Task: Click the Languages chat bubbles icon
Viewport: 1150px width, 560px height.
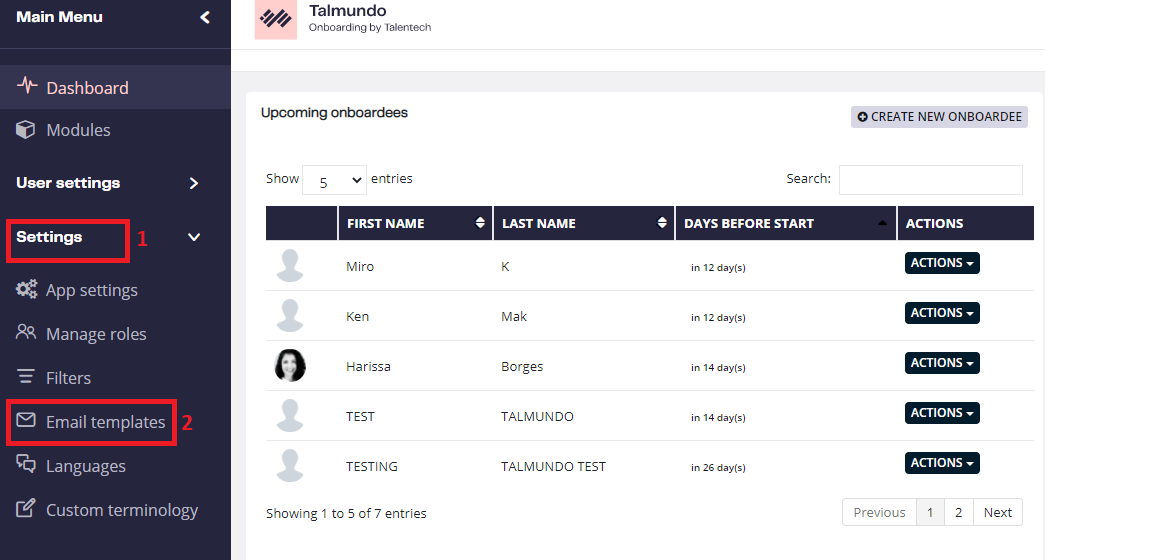Action: (x=26, y=465)
